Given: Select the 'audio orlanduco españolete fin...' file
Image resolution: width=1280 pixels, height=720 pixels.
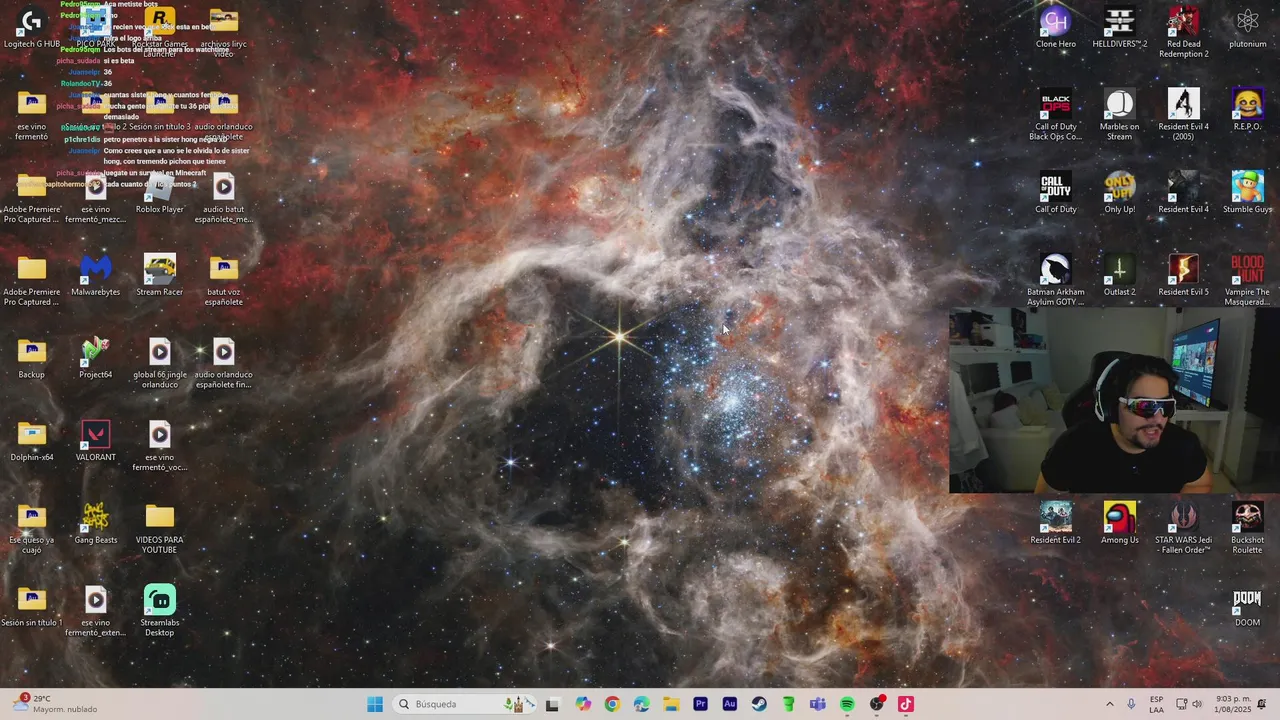Looking at the screenshot, I should (224, 365).
